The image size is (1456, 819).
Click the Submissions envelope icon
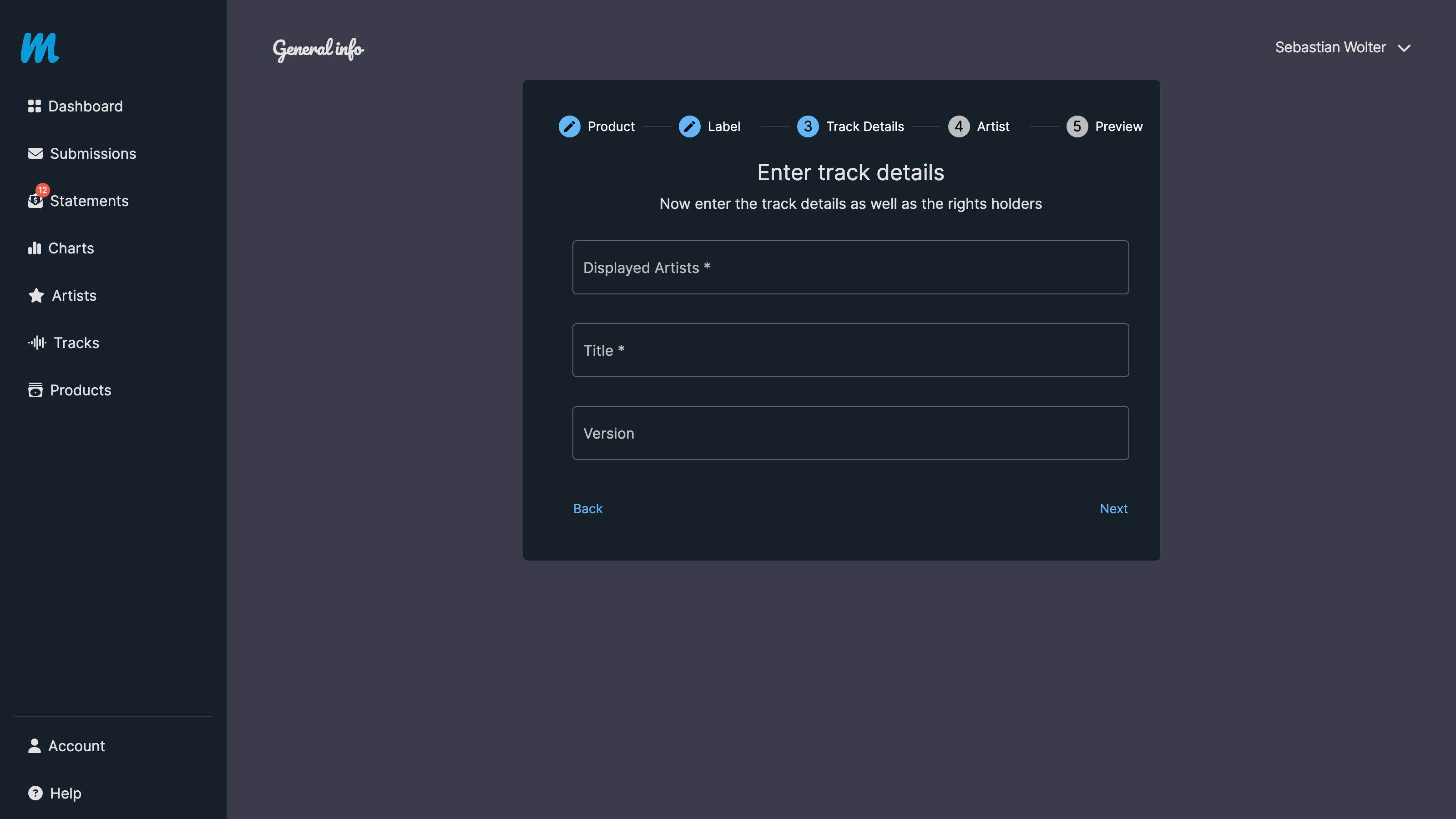pos(35,154)
